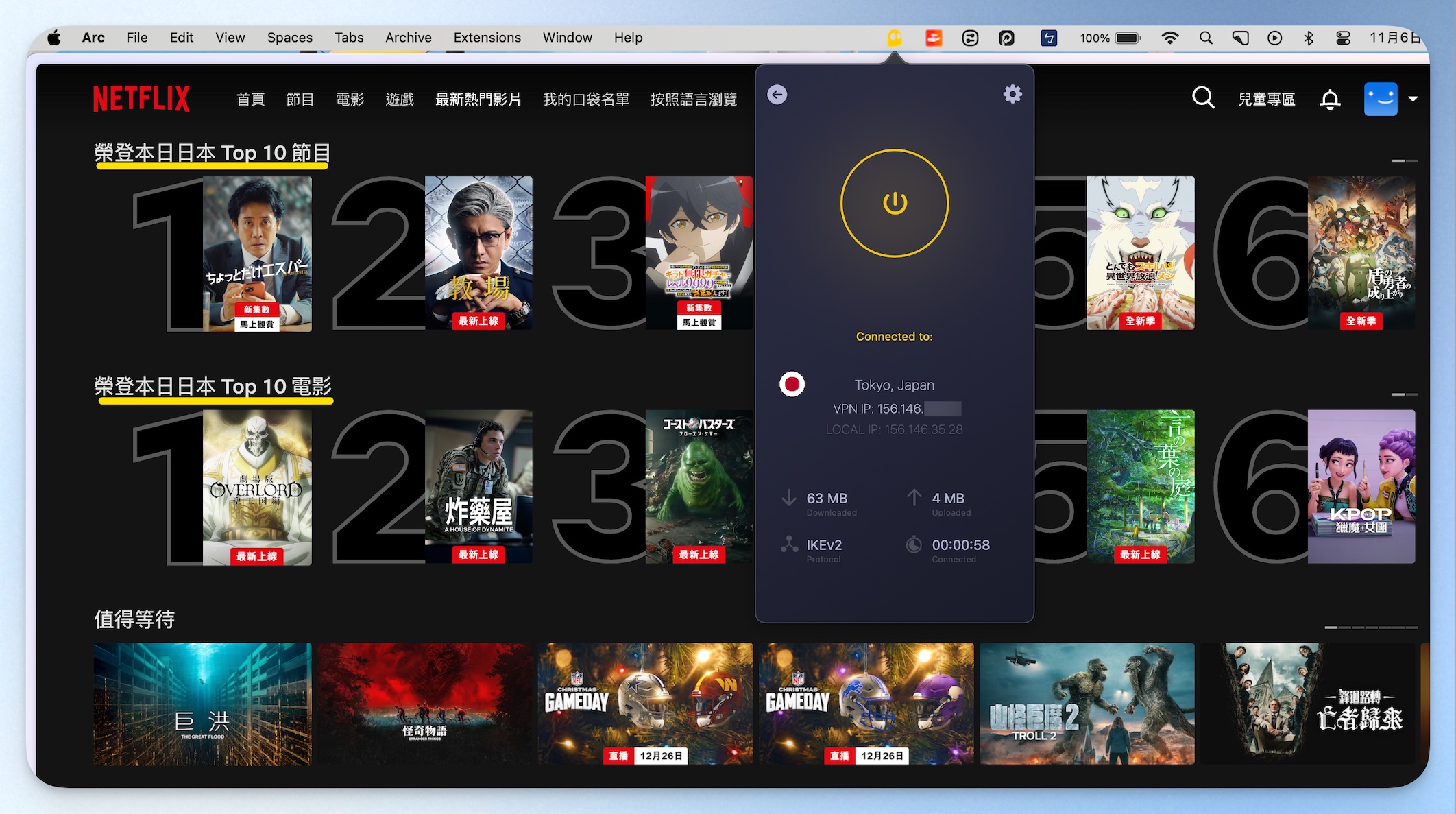The height and width of the screenshot is (814, 1456).
Task: Open the Tabs menu
Action: 349,38
